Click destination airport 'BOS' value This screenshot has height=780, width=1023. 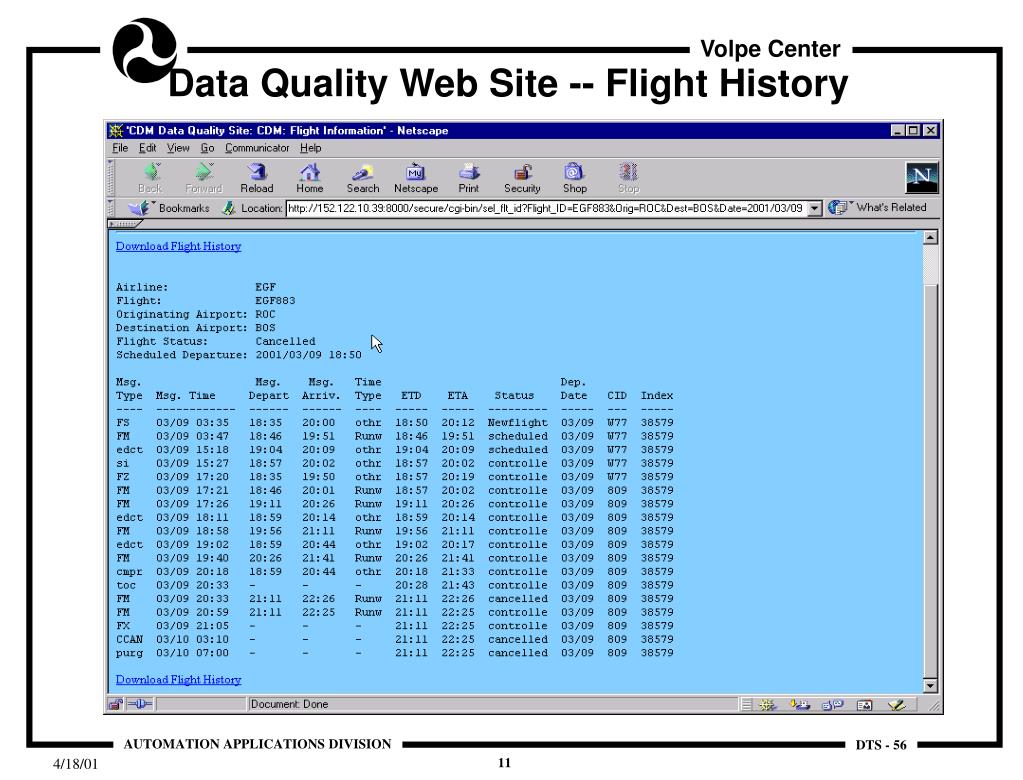(x=266, y=327)
